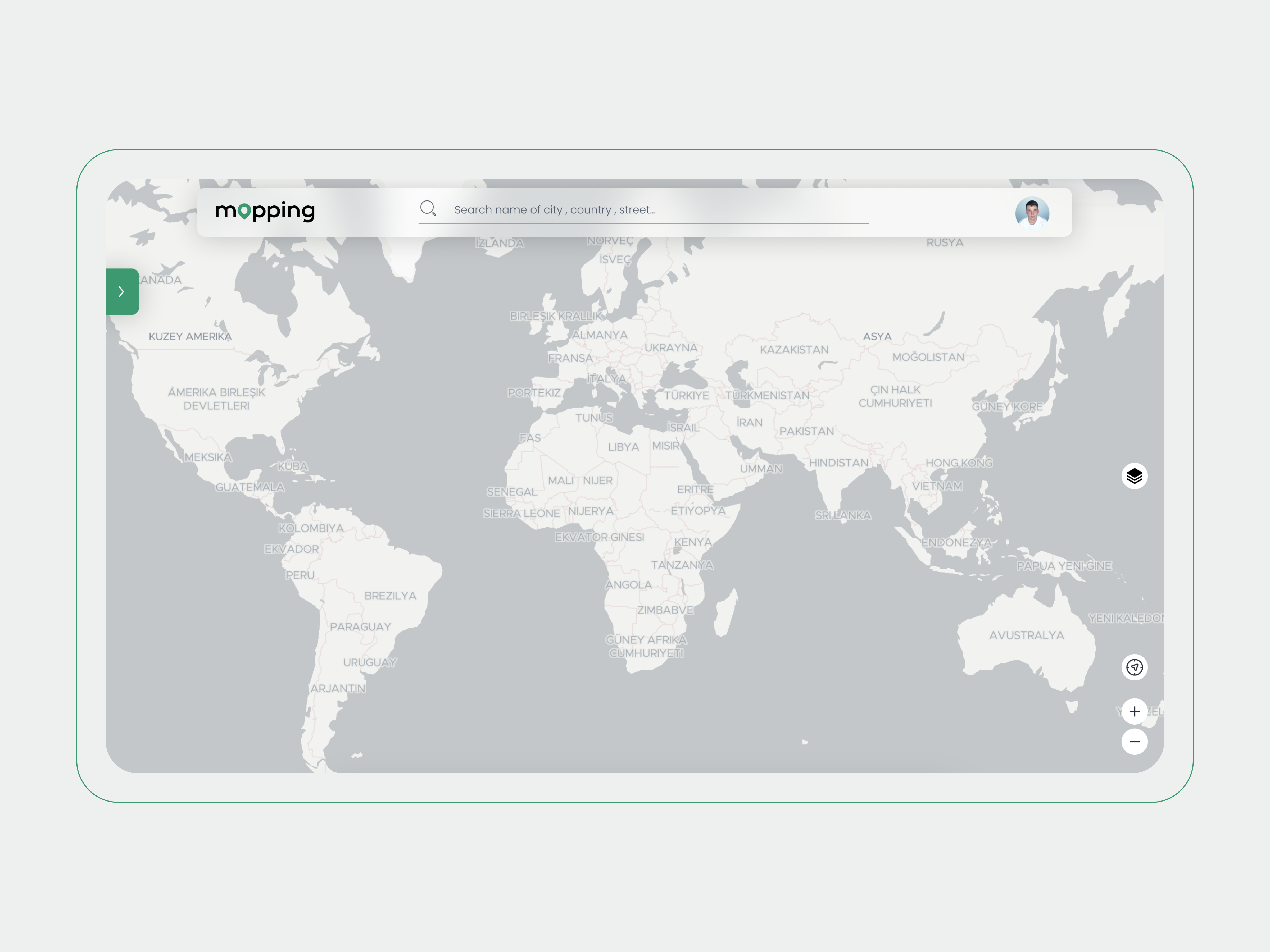
Task: Open the map layers selector icon
Action: tap(1134, 475)
